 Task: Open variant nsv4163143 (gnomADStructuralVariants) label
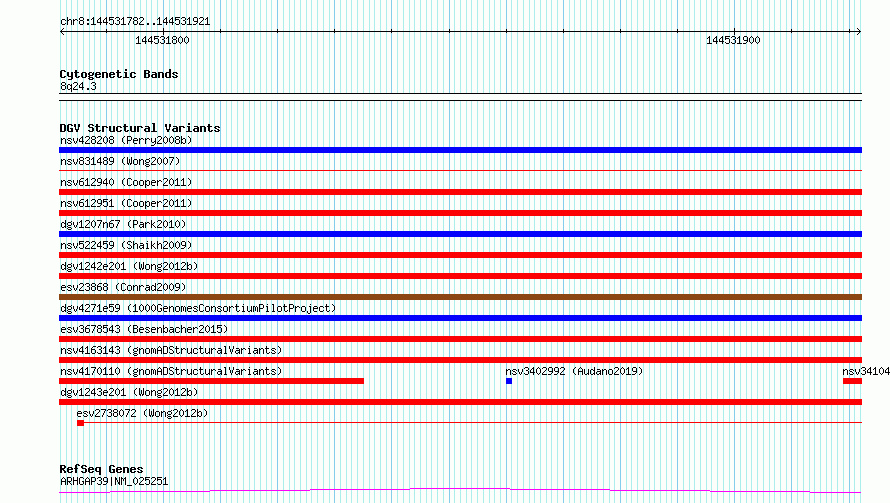tap(171, 350)
